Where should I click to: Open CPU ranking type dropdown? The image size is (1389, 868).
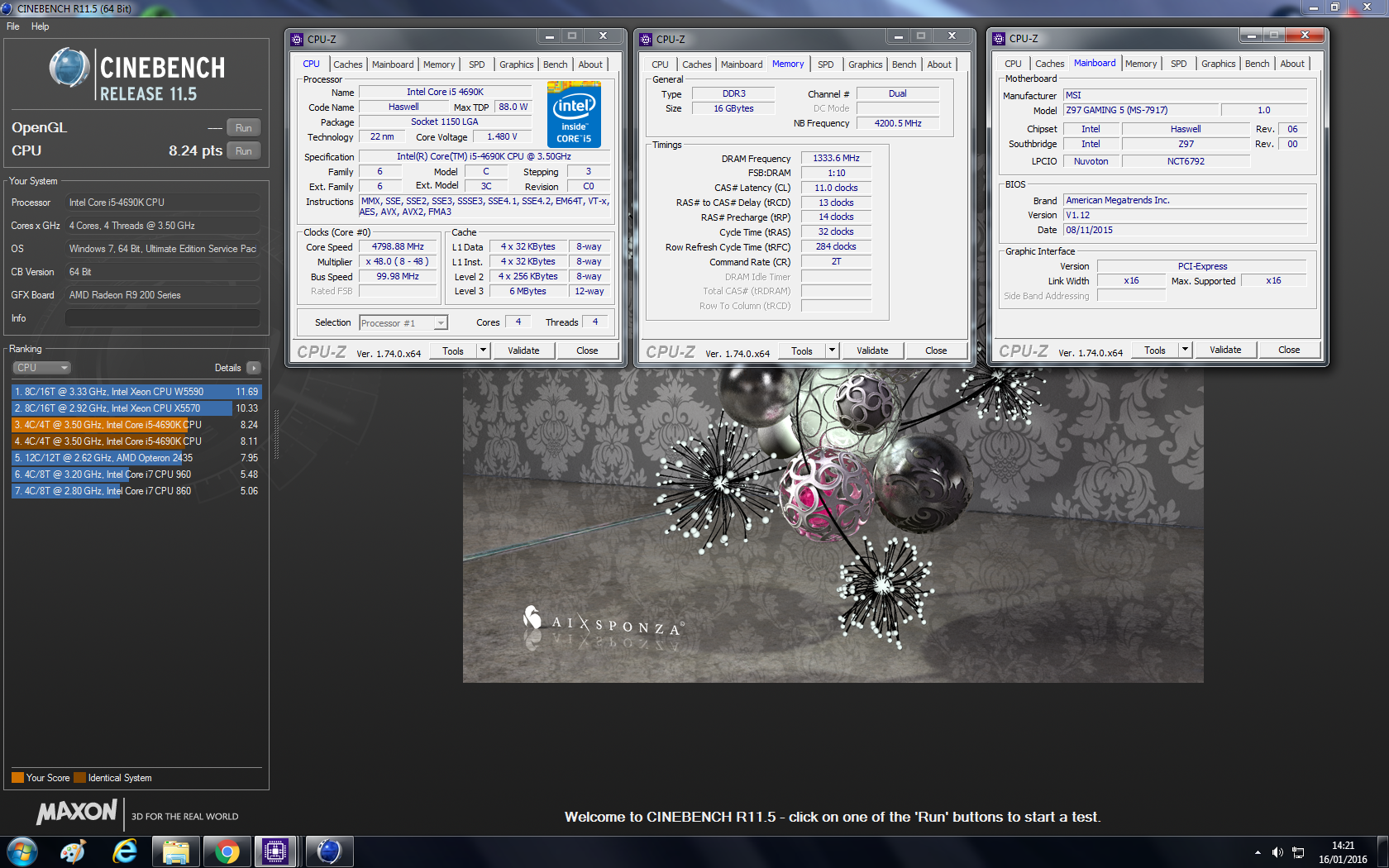click(41, 368)
